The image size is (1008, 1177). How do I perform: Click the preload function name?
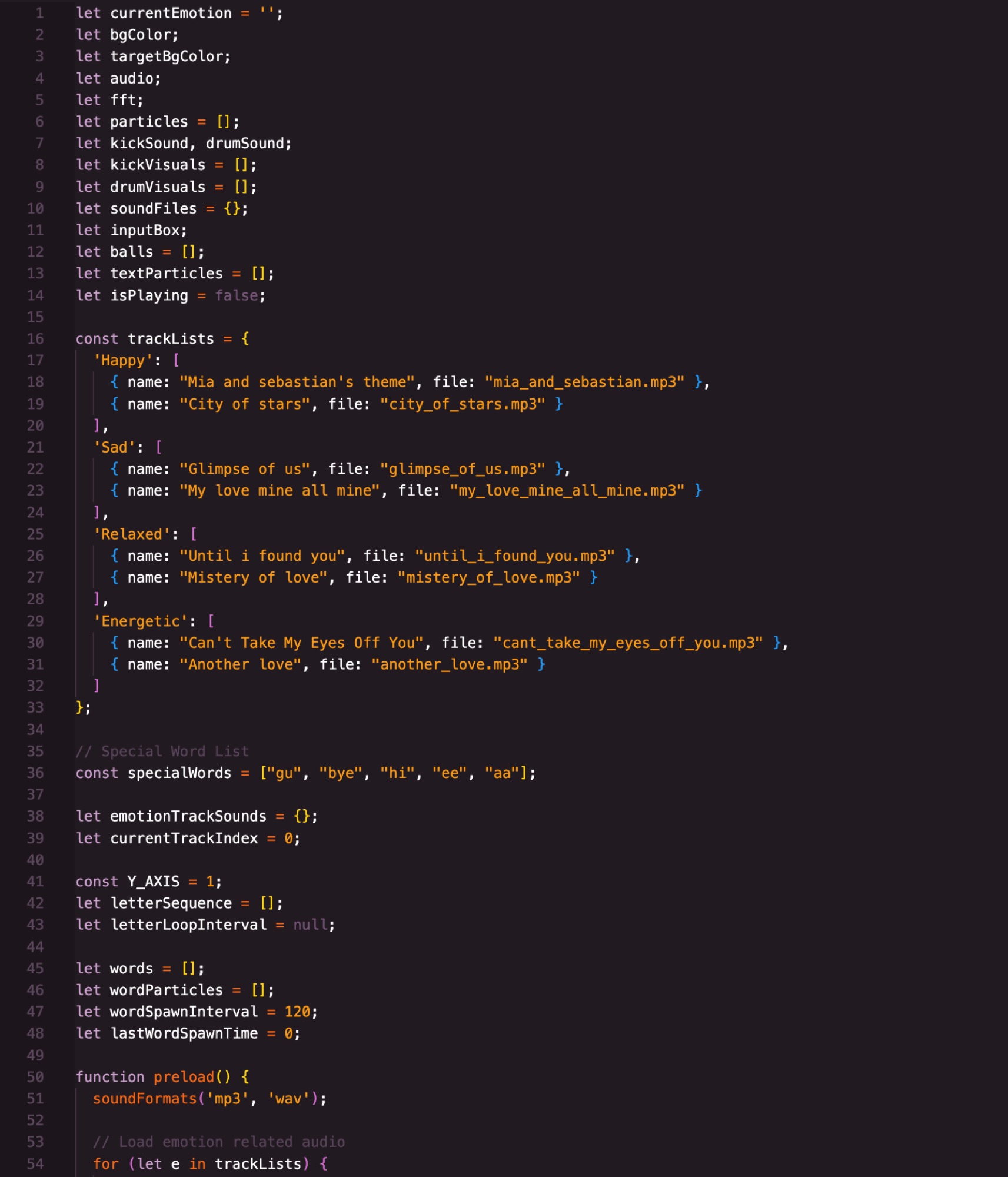click(184, 1078)
